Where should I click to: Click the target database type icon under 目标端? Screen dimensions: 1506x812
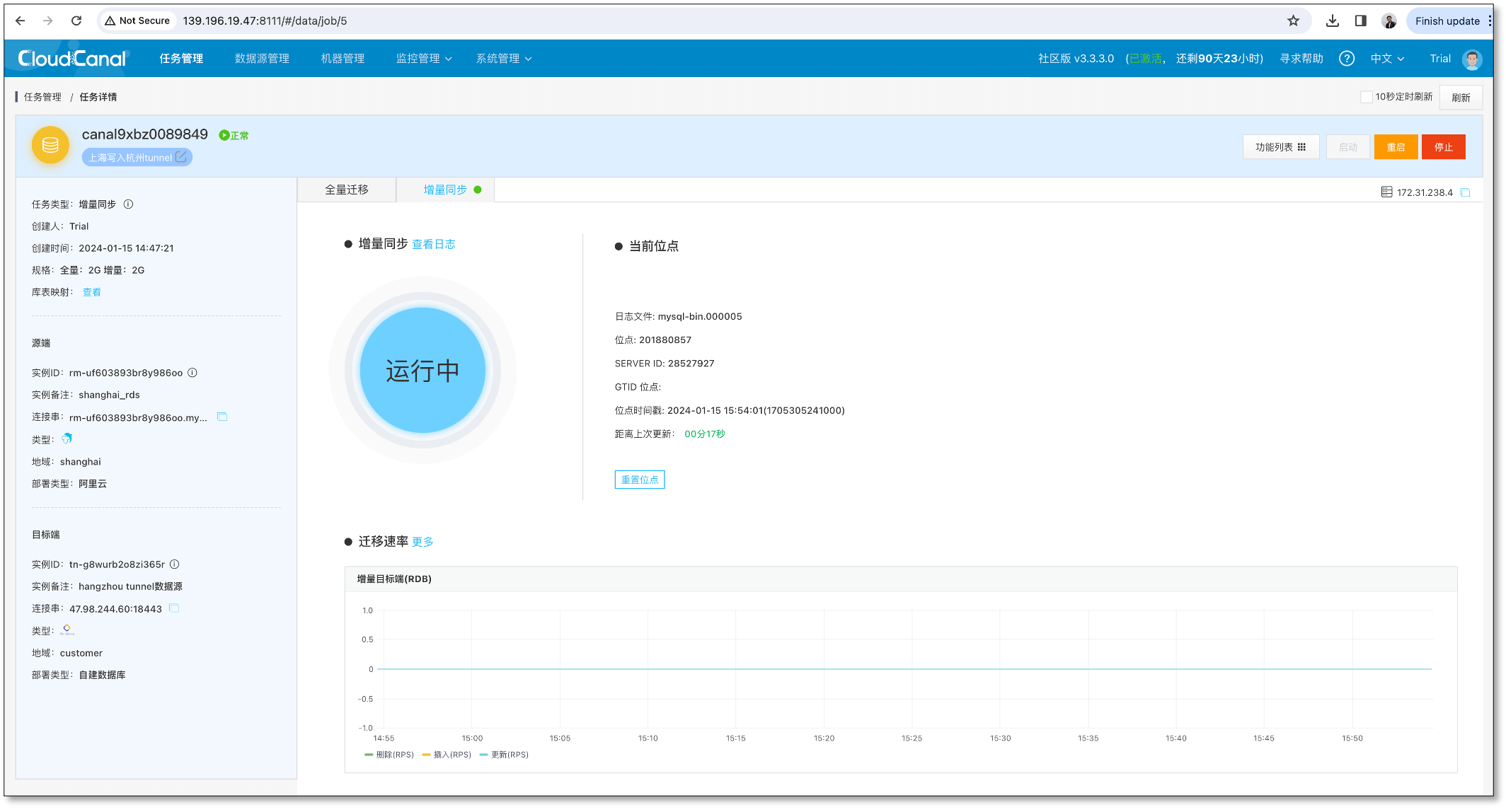click(x=67, y=630)
